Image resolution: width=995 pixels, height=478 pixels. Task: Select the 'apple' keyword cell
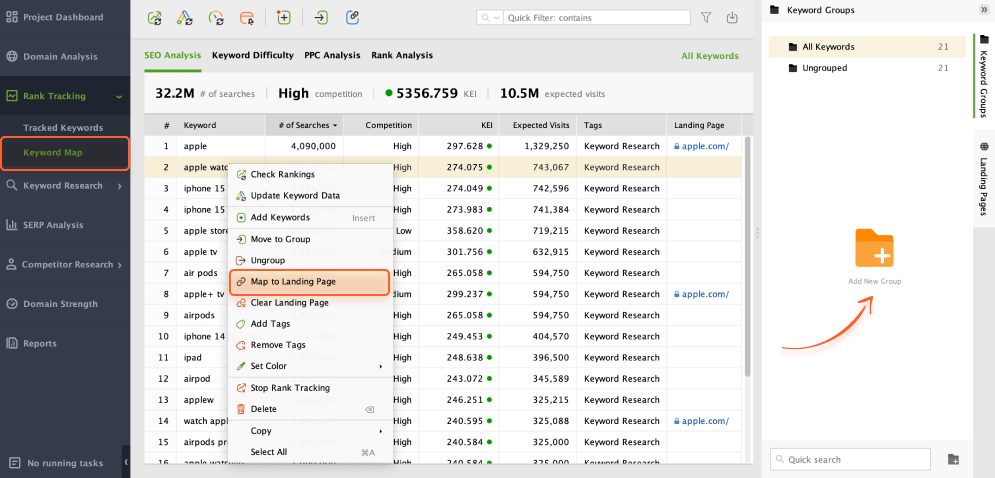point(220,146)
